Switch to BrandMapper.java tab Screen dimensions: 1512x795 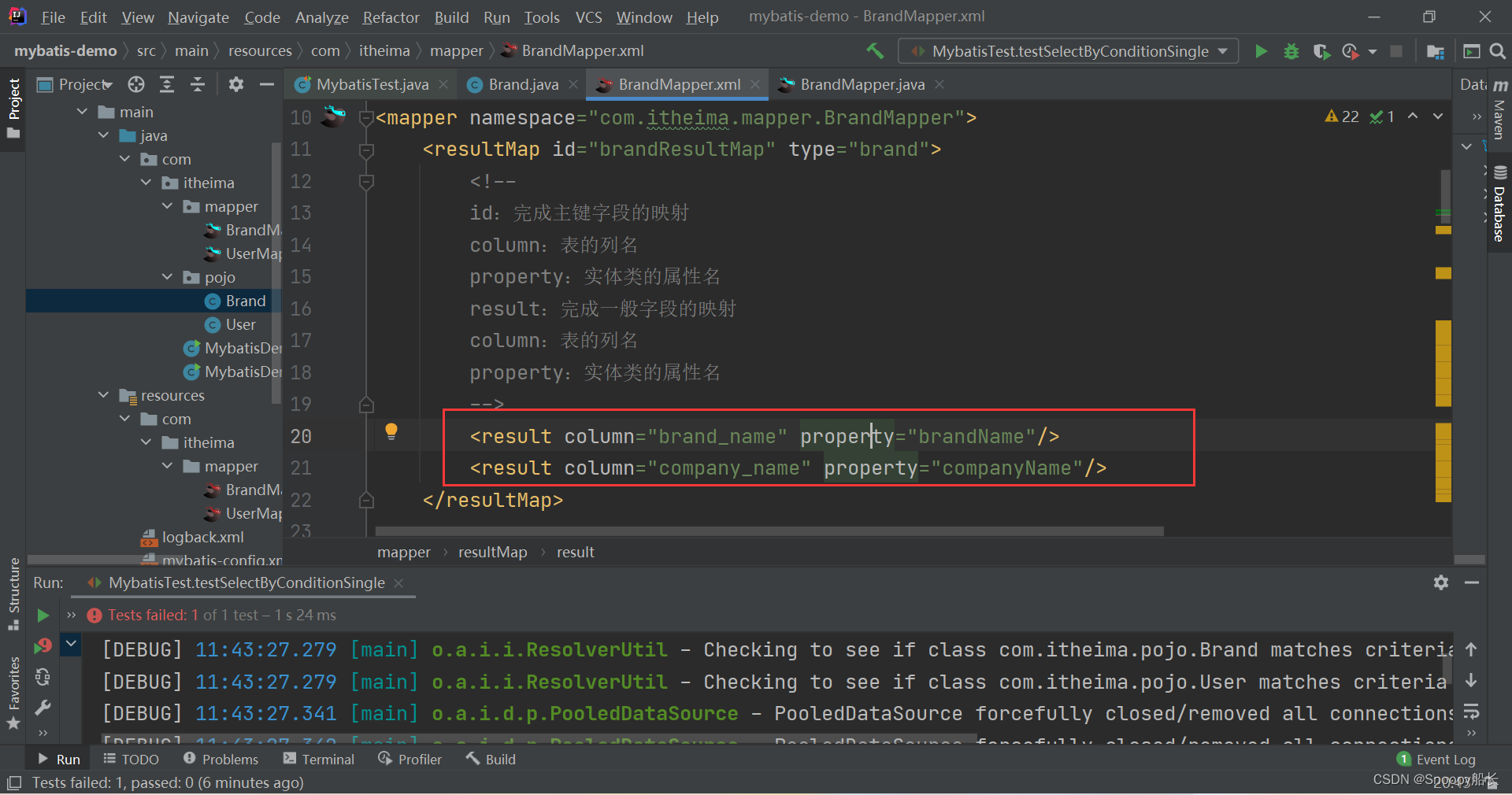[x=862, y=84]
